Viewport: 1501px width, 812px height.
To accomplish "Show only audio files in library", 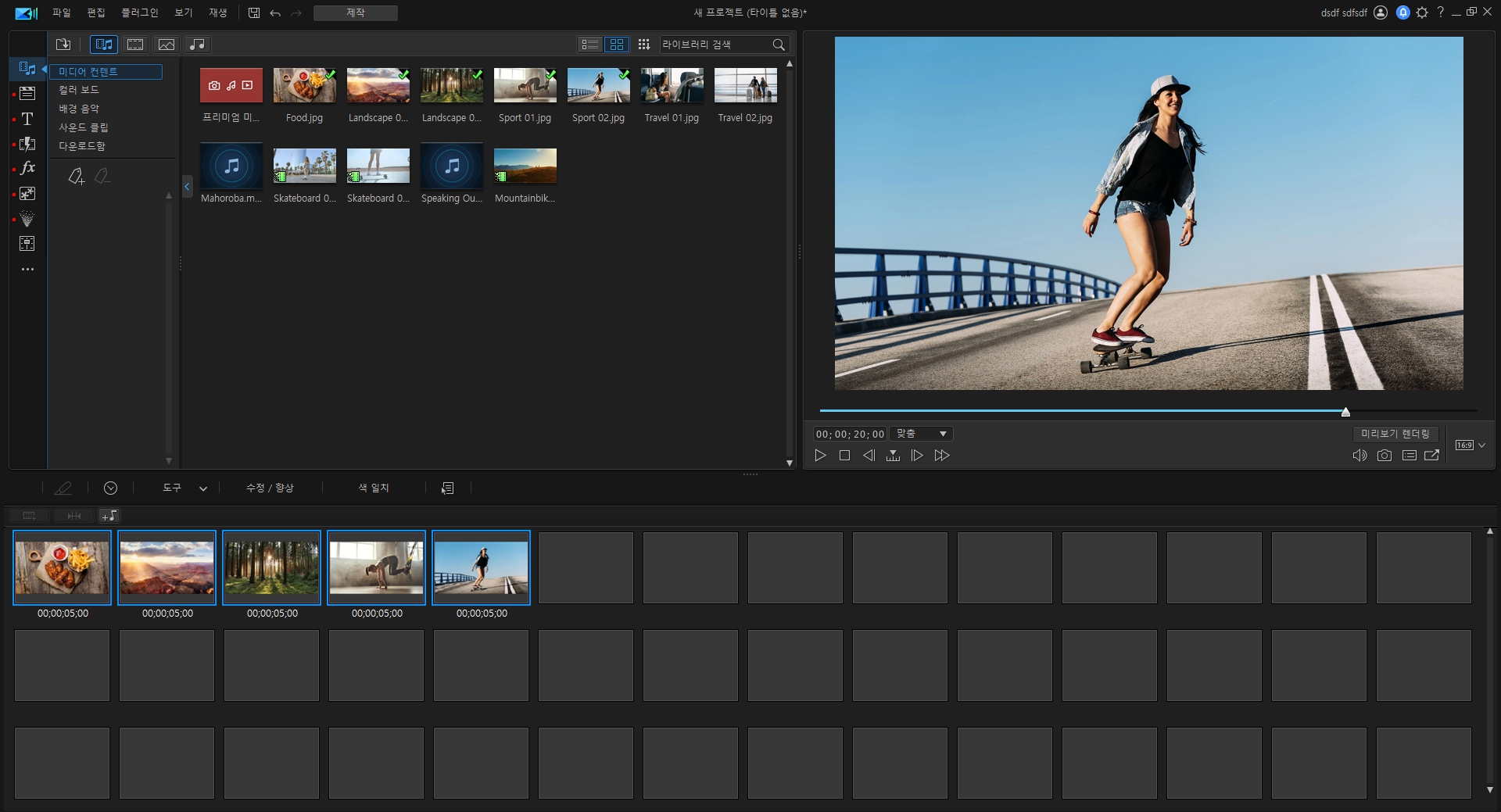I will (197, 45).
